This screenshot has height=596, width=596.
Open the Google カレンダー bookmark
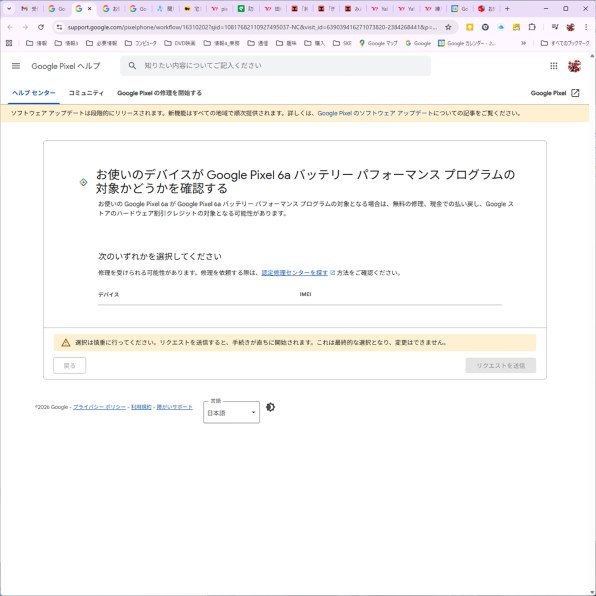(467, 43)
